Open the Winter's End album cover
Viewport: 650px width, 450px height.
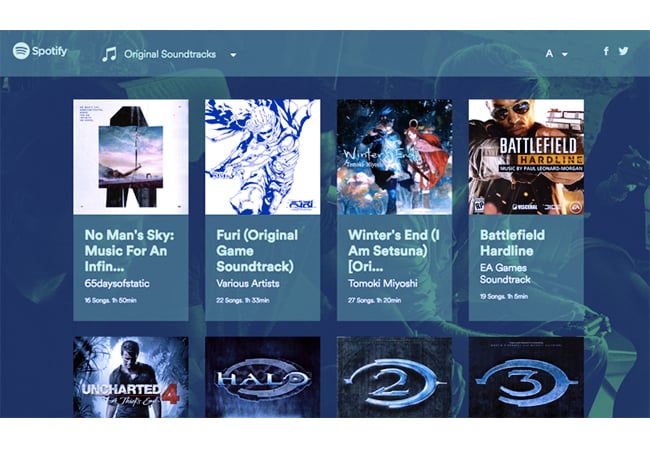[x=394, y=157]
